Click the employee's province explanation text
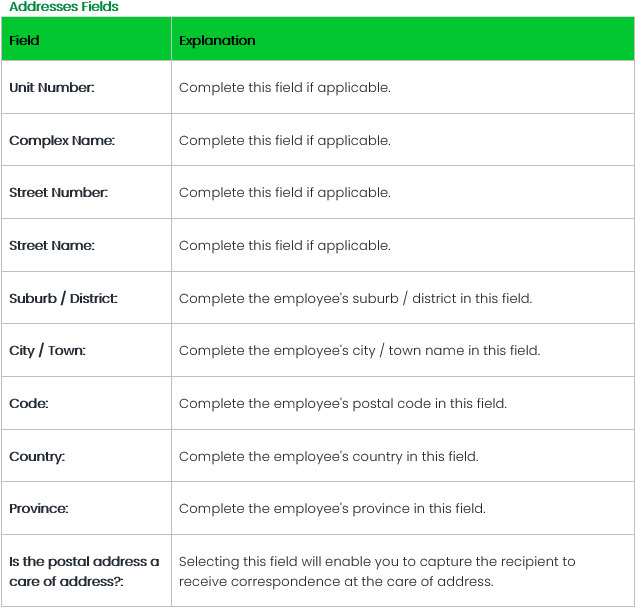The image size is (637, 608). point(332,509)
